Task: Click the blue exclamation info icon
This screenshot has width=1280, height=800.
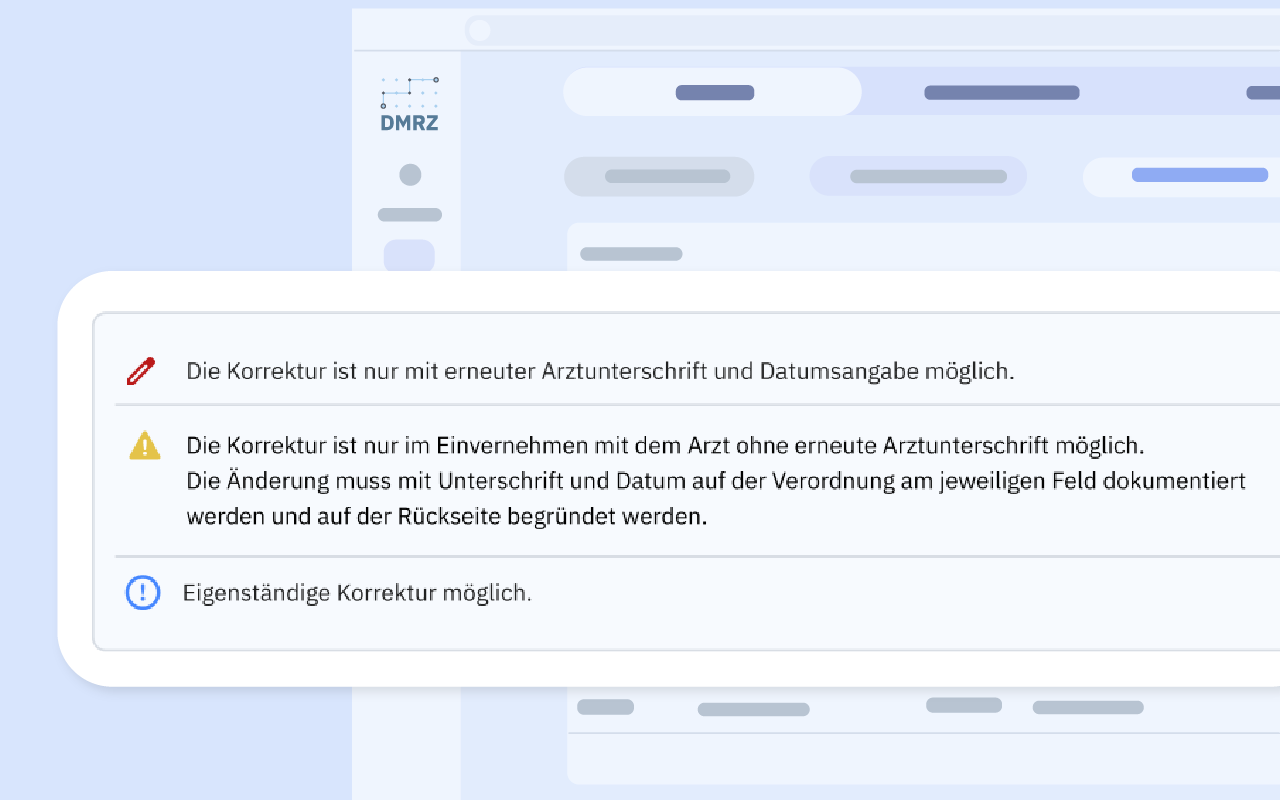Action: [143, 593]
